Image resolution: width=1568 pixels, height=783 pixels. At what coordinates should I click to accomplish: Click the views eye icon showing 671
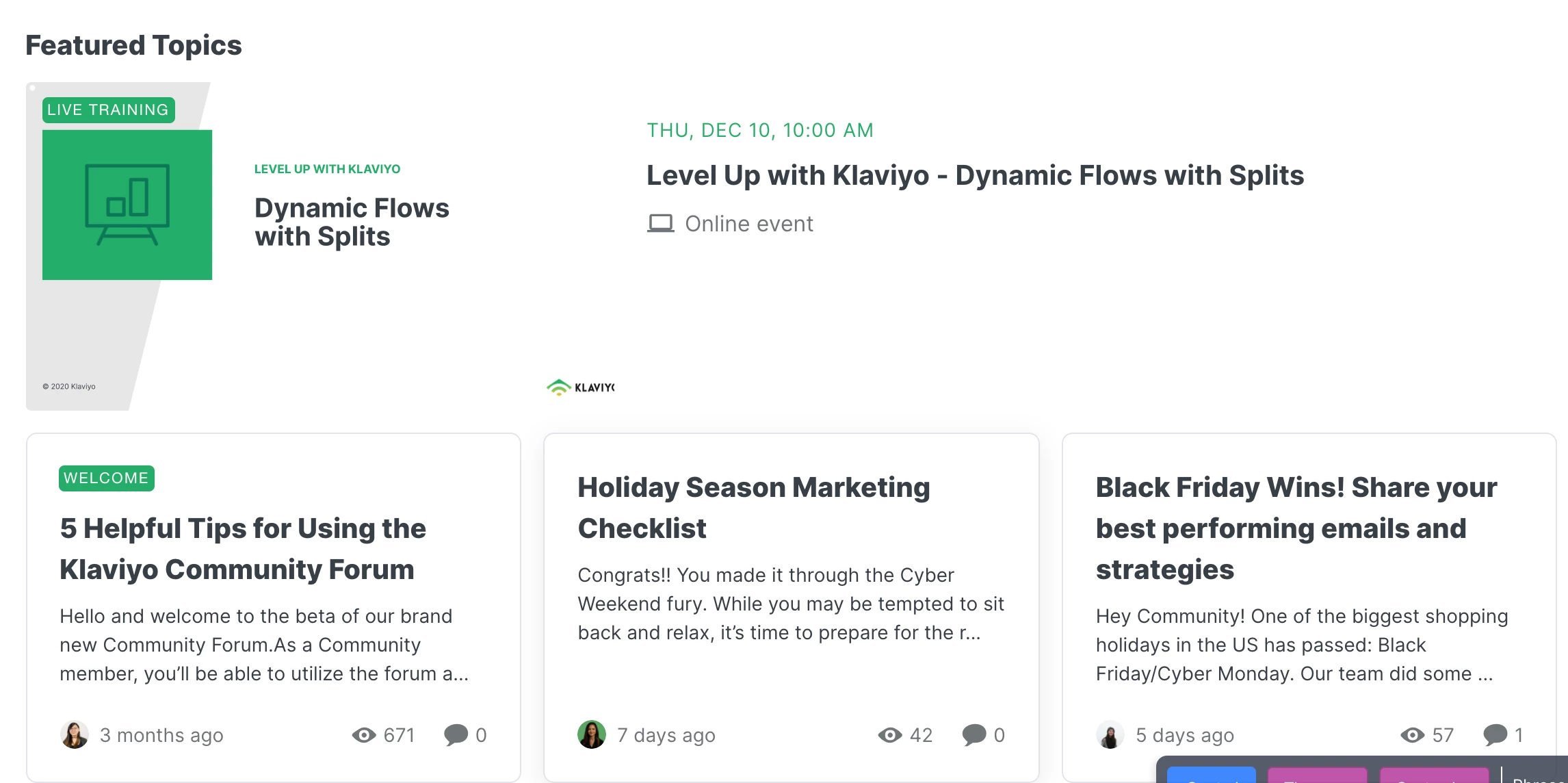pos(364,735)
